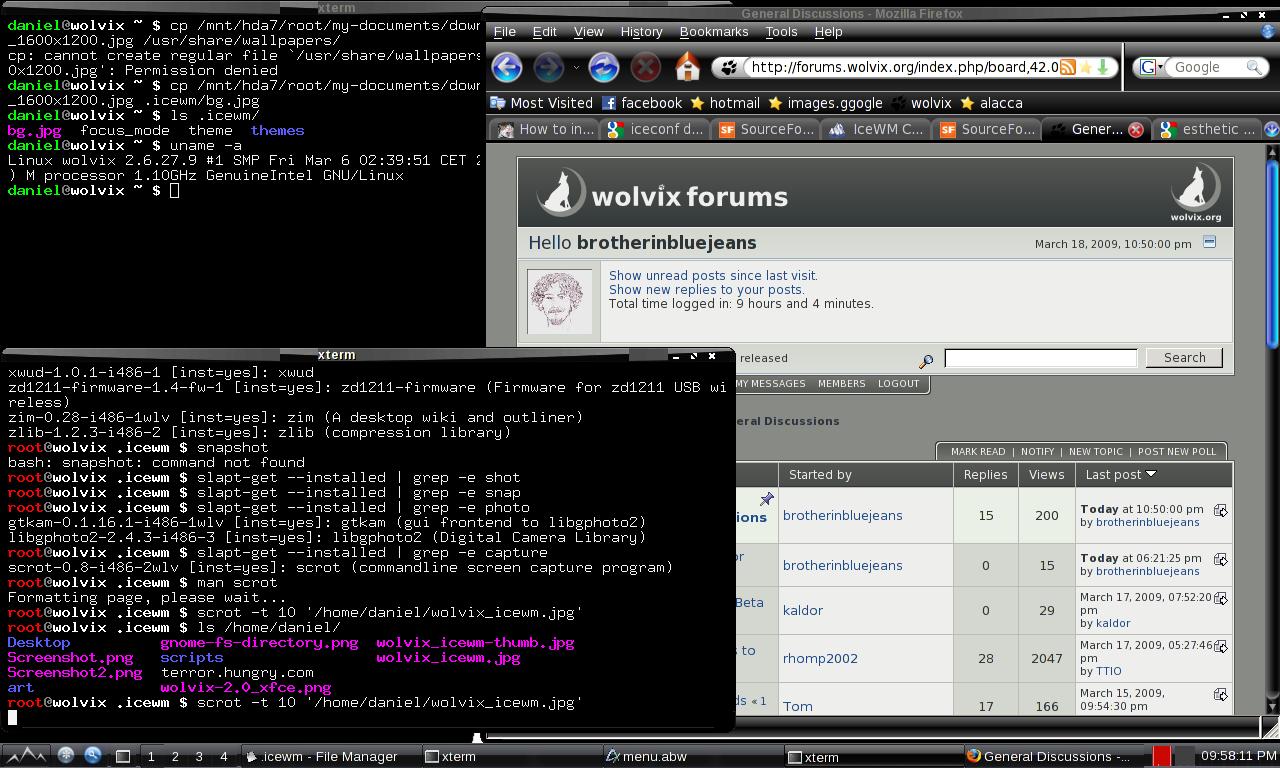Click the Firefox Forward arrow button
The image size is (1280, 768).
548,67
